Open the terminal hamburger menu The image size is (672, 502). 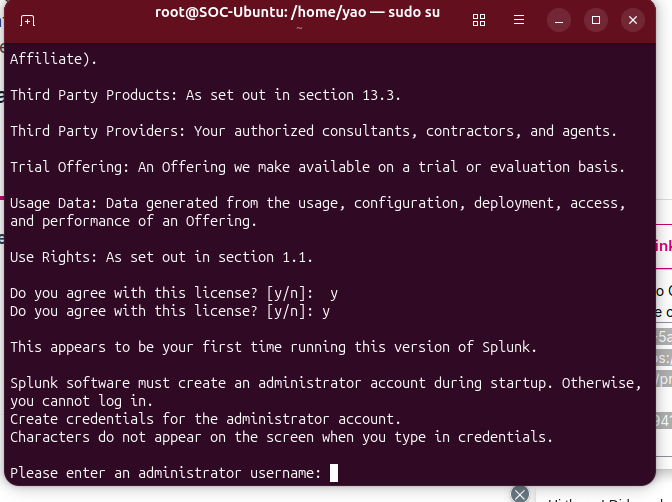click(x=519, y=20)
